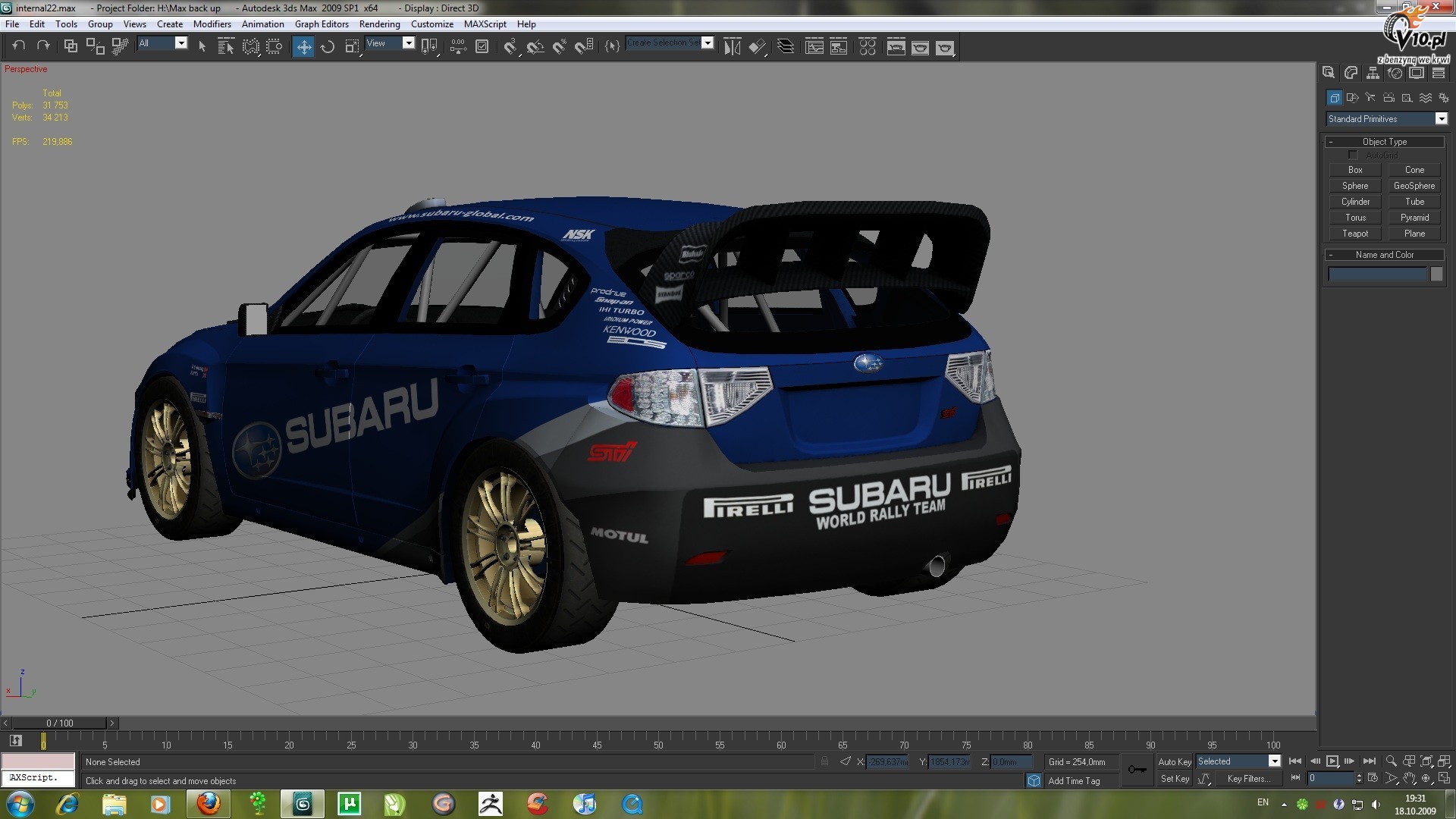Click Edit Named Selection Sets icon
The image size is (1456, 819).
(612, 46)
